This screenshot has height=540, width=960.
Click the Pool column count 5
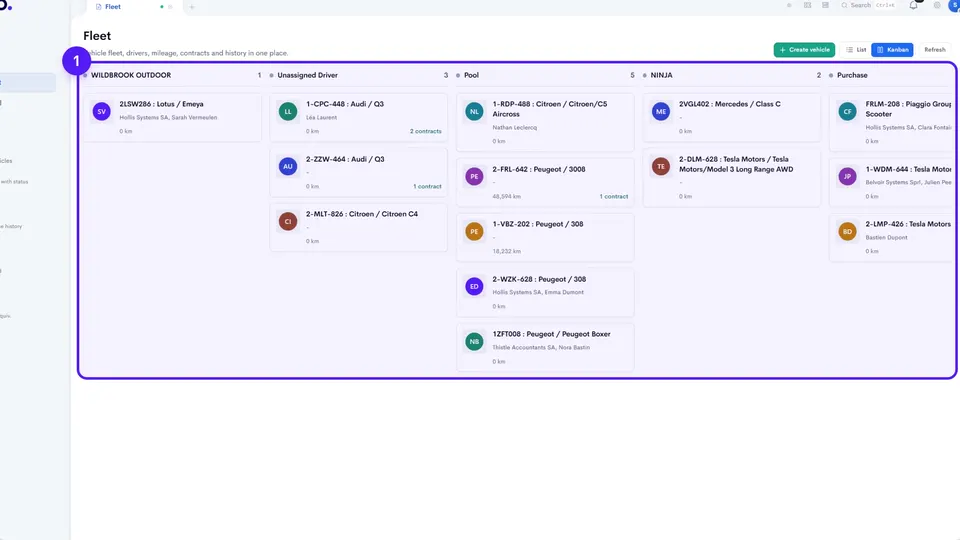(632, 75)
